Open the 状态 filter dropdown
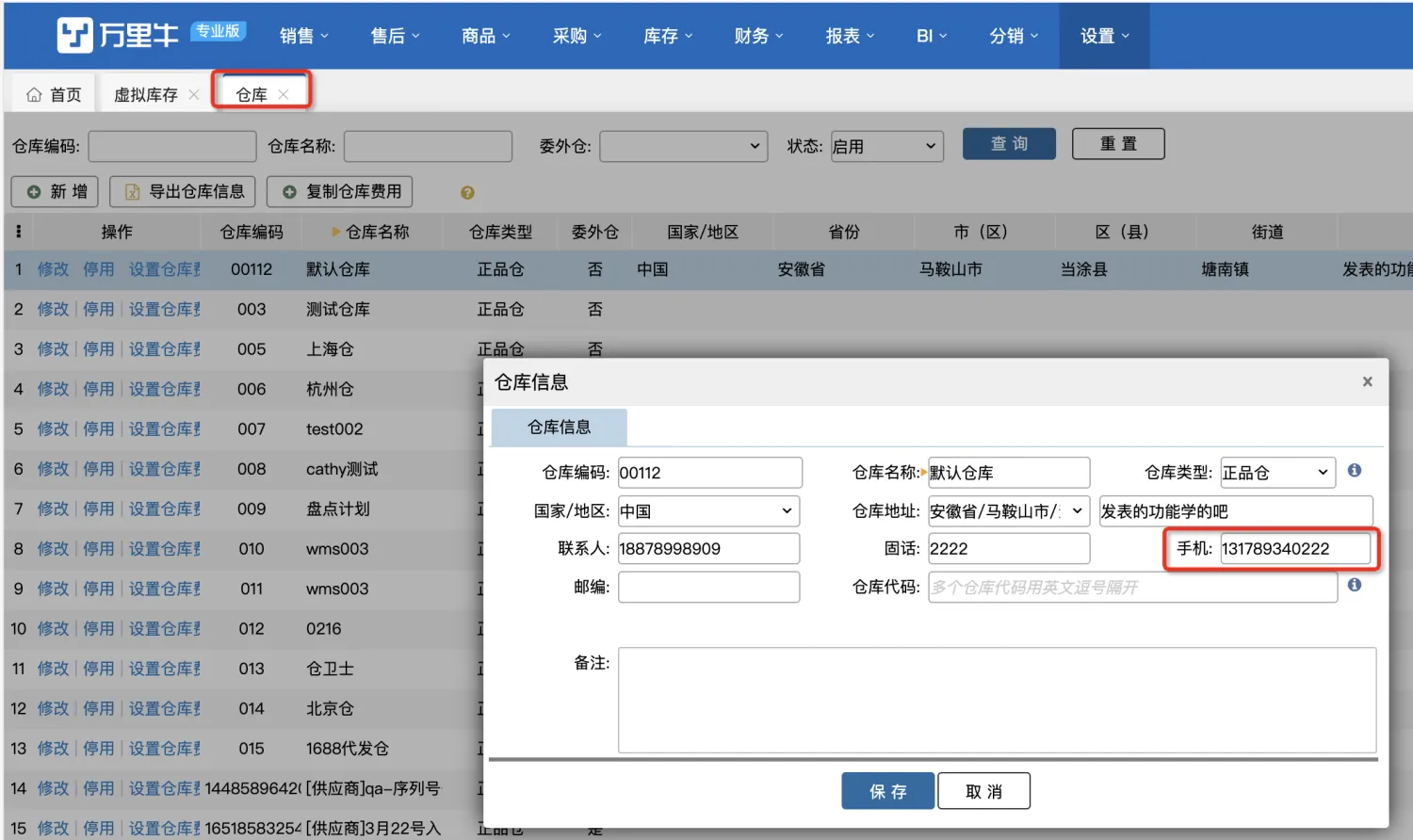 [x=886, y=146]
